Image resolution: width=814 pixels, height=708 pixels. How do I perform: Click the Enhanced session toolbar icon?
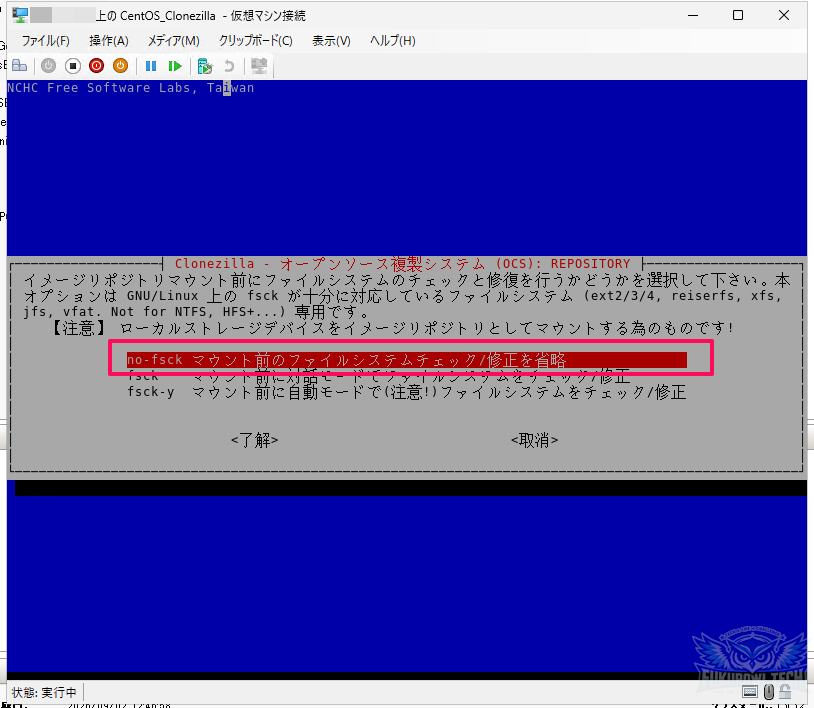coord(259,66)
